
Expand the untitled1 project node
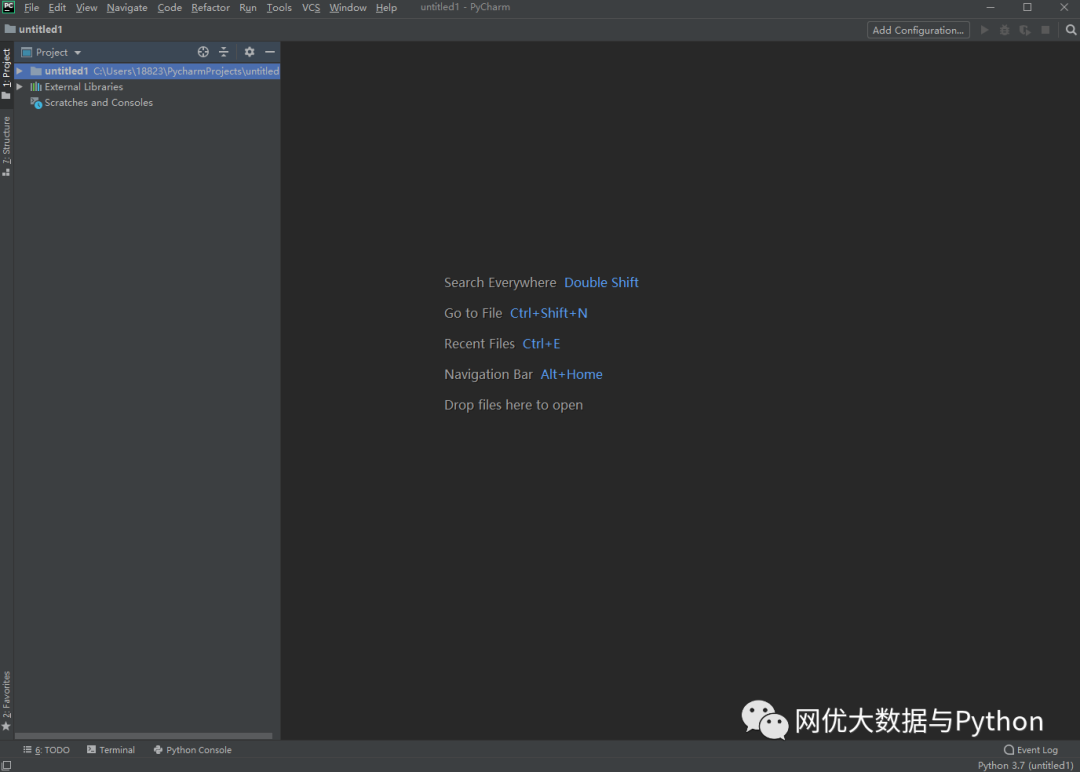point(20,71)
